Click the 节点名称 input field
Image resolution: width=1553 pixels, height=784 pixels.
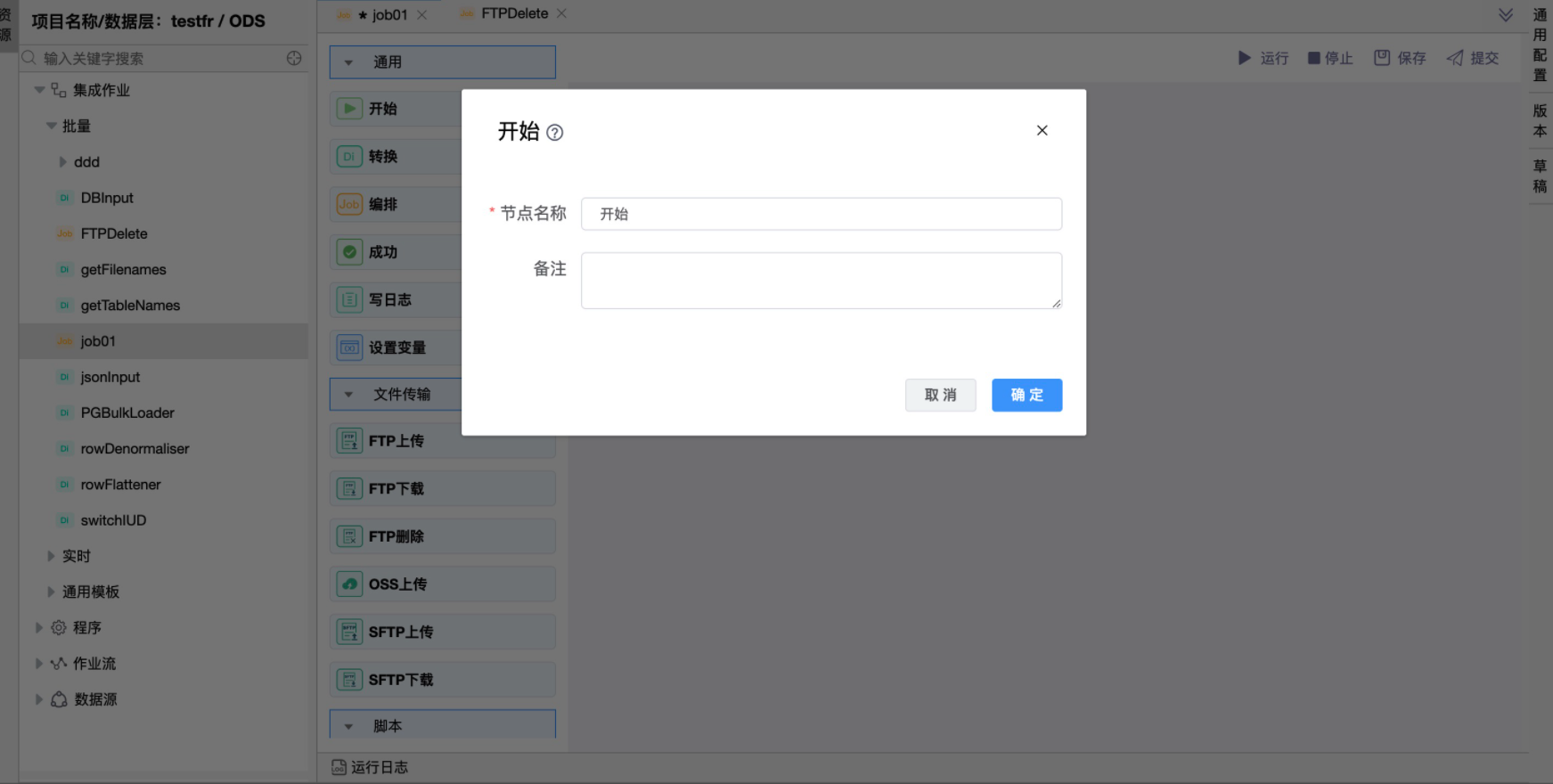point(821,214)
